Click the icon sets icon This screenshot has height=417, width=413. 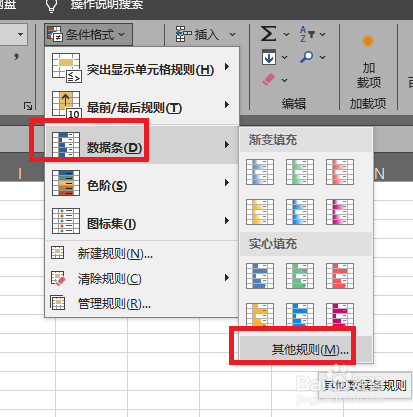66,221
